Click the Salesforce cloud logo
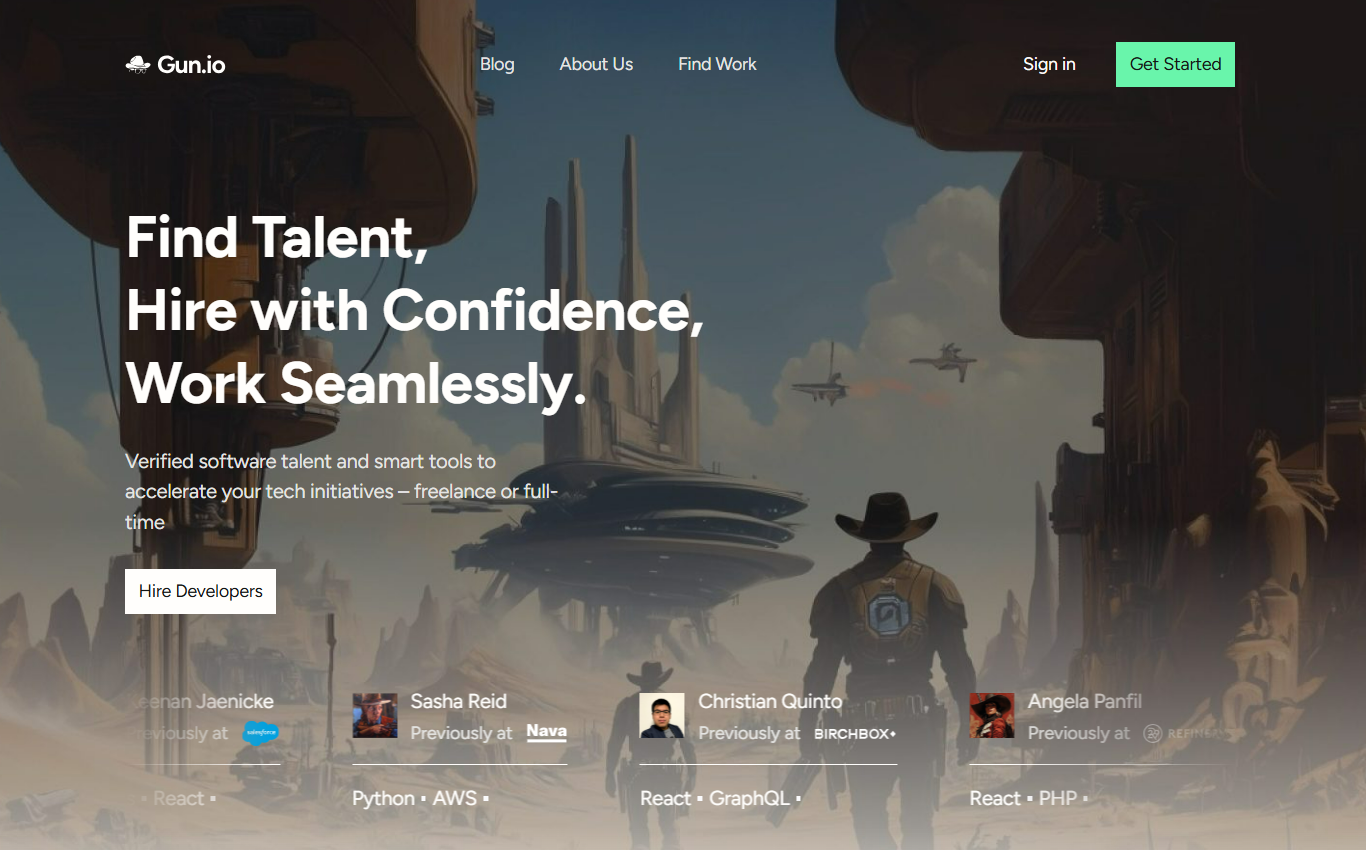Image resolution: width=1366 pixels, height=850 pixels. pos(262,733)
